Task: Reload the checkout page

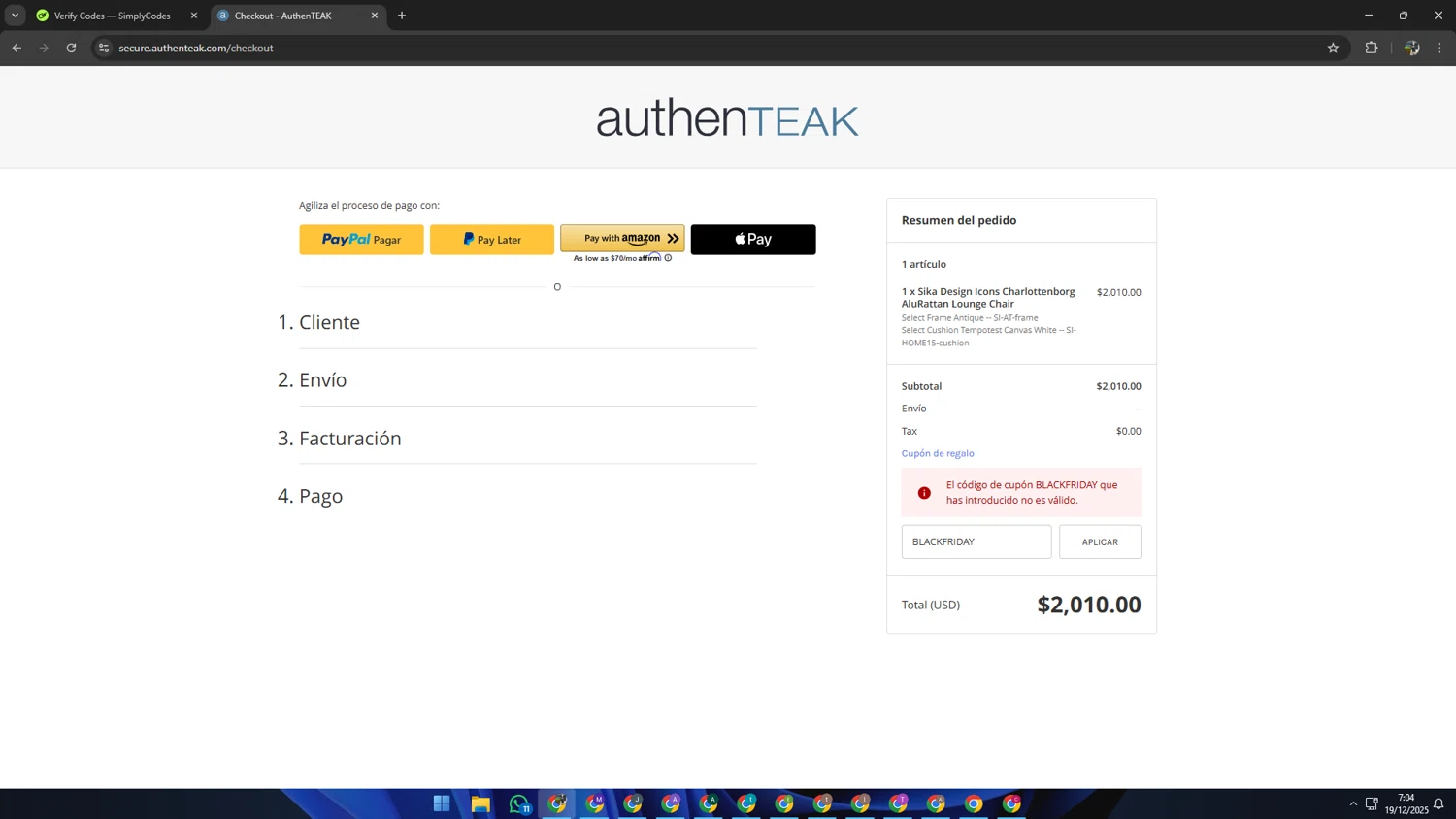Action: pos(71,48)
